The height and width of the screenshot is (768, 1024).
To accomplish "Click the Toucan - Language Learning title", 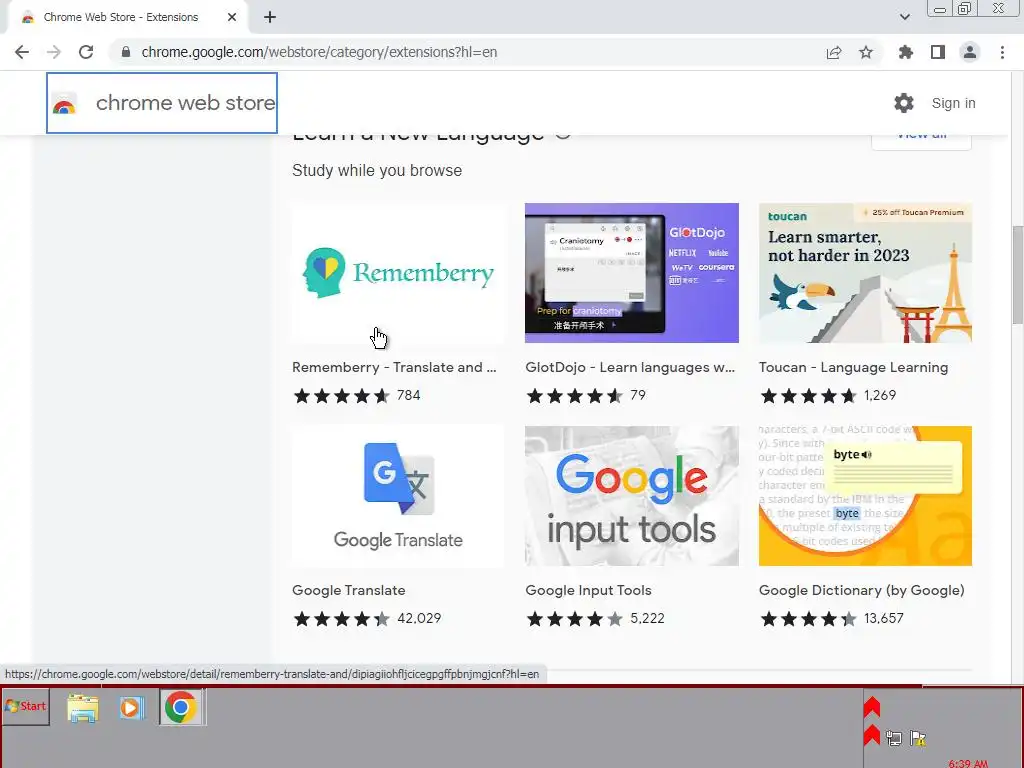I will [853, 368].
